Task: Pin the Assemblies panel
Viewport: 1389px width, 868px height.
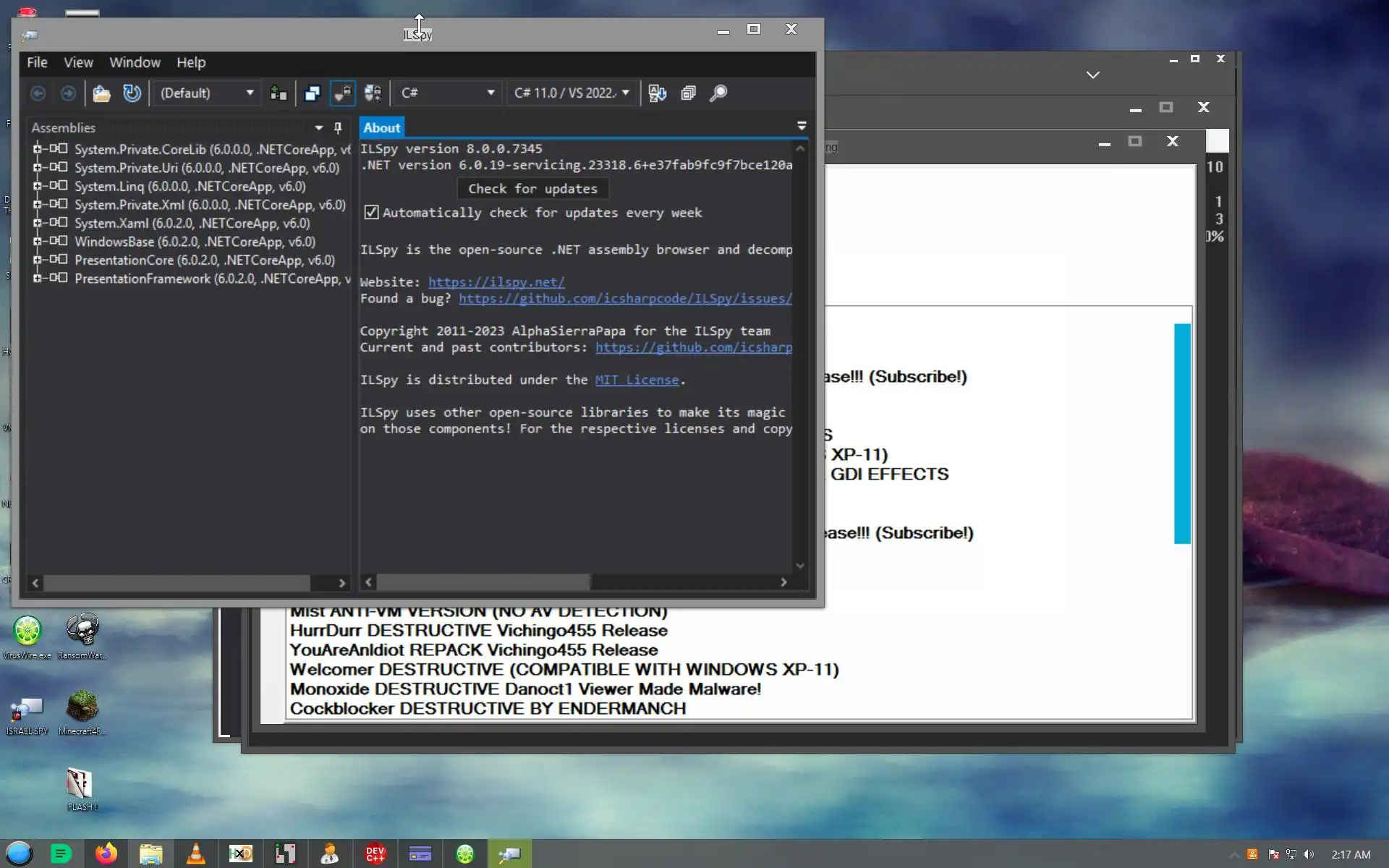Action: [x=338, y=128]
